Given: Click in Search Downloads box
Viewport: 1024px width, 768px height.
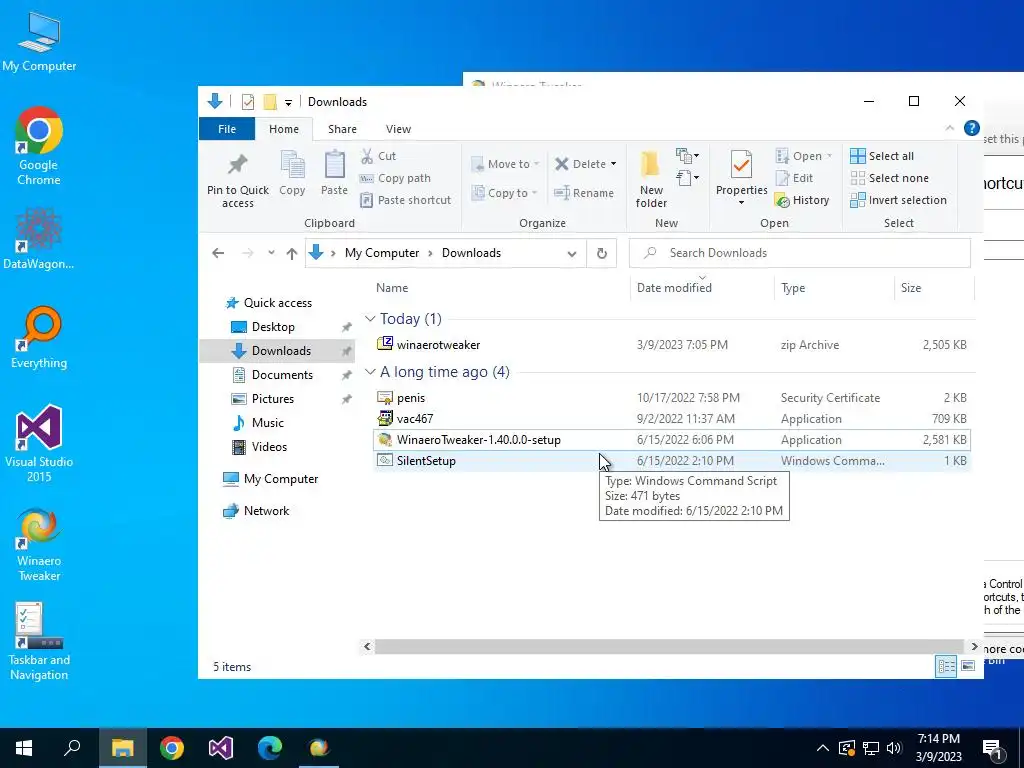Looking at the screenshot, I should [x=799, y=253].
